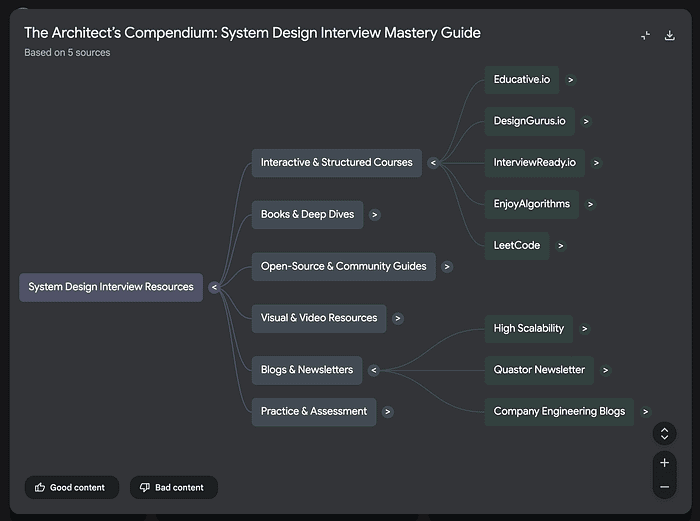The image size is (700, 521).
Task: Expand Practice & Assessment arrow
Action: pyautogui.click(x=387, y=412)
